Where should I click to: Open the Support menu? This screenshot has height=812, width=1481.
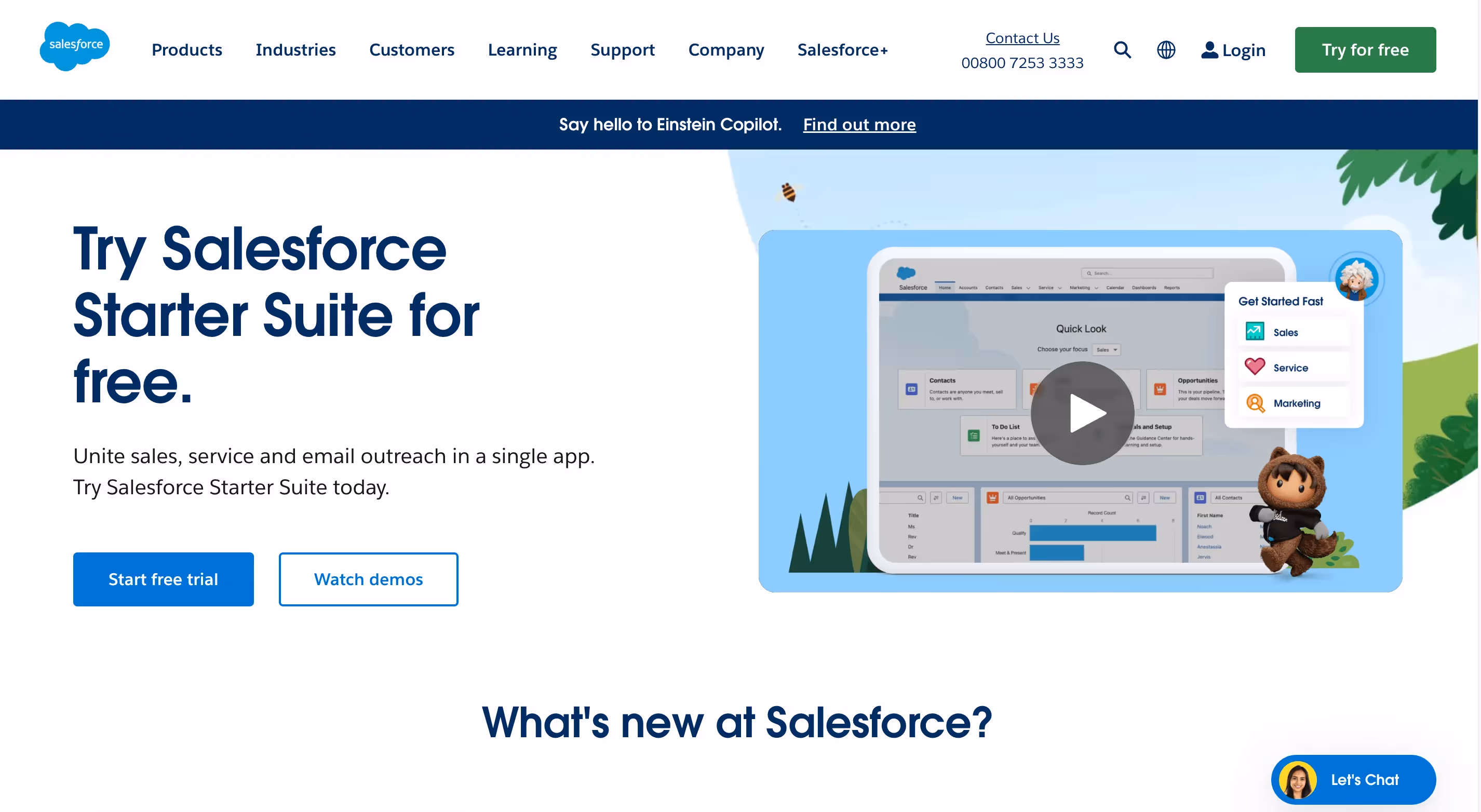[x=622, y=50]
